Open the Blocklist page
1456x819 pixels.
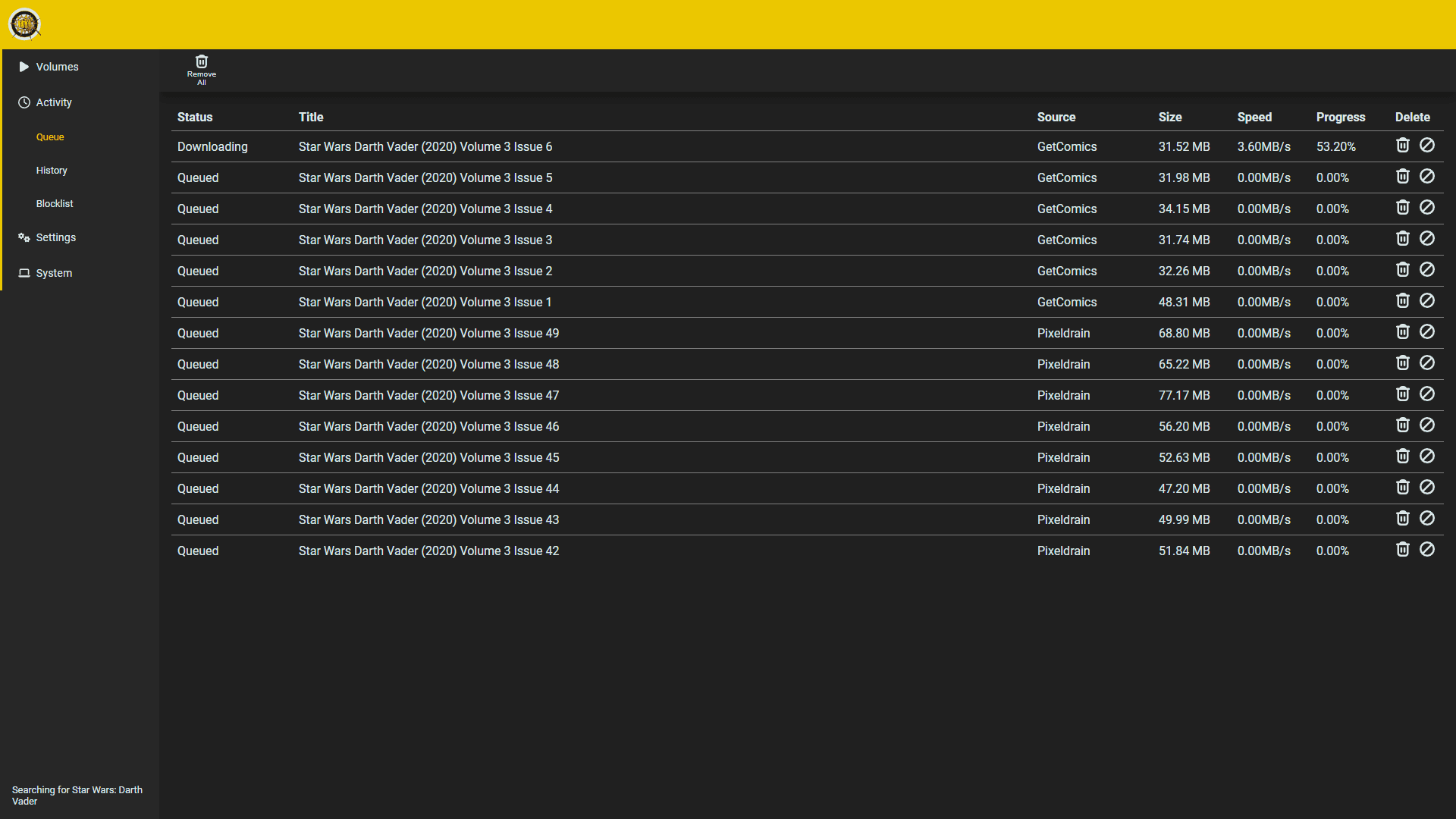coord(55,204)
